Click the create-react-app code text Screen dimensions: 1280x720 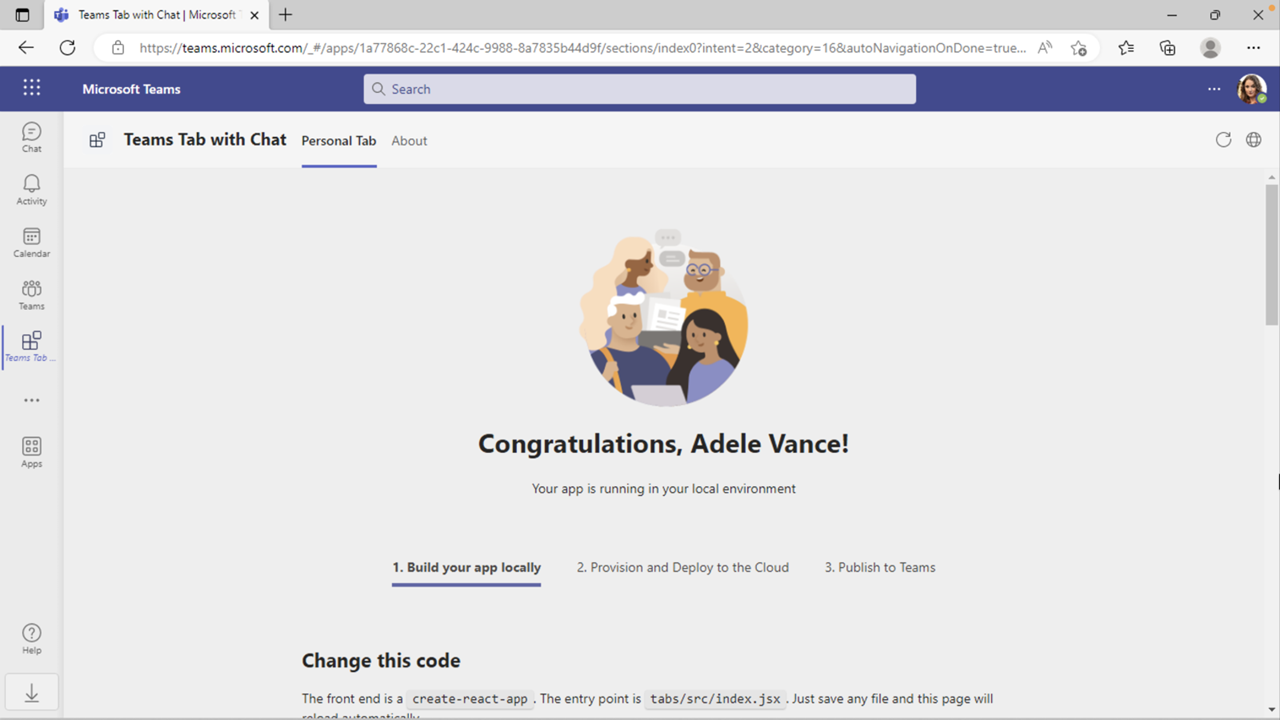tap(469, 699)
